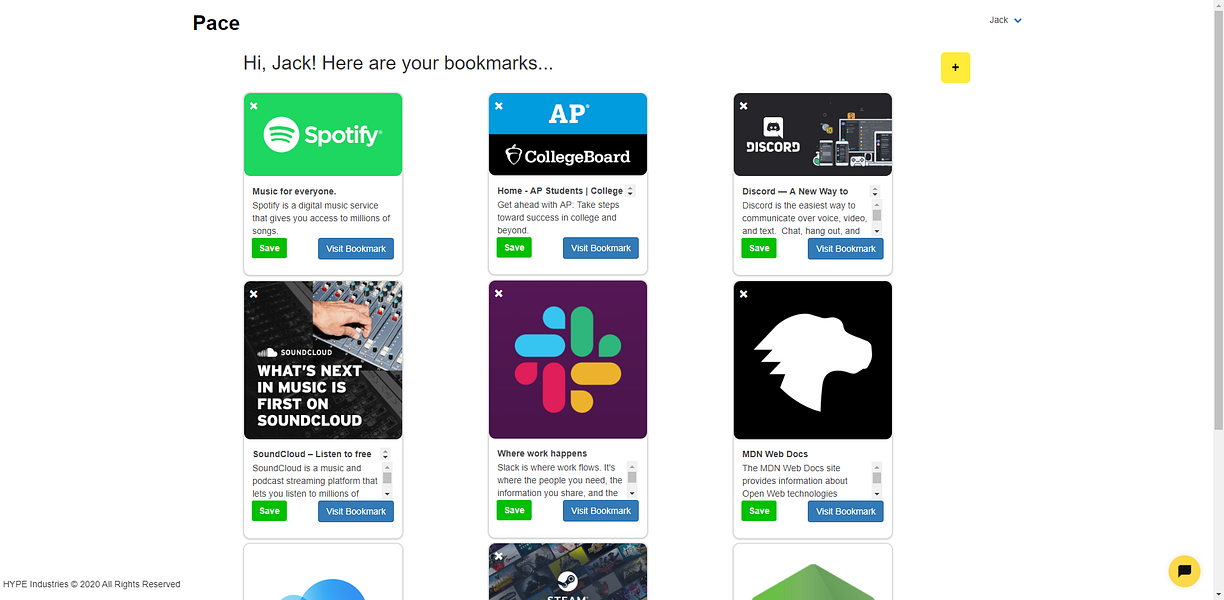
Task: Click the SoundCloud description scrollbar
Action: [387, 481]
